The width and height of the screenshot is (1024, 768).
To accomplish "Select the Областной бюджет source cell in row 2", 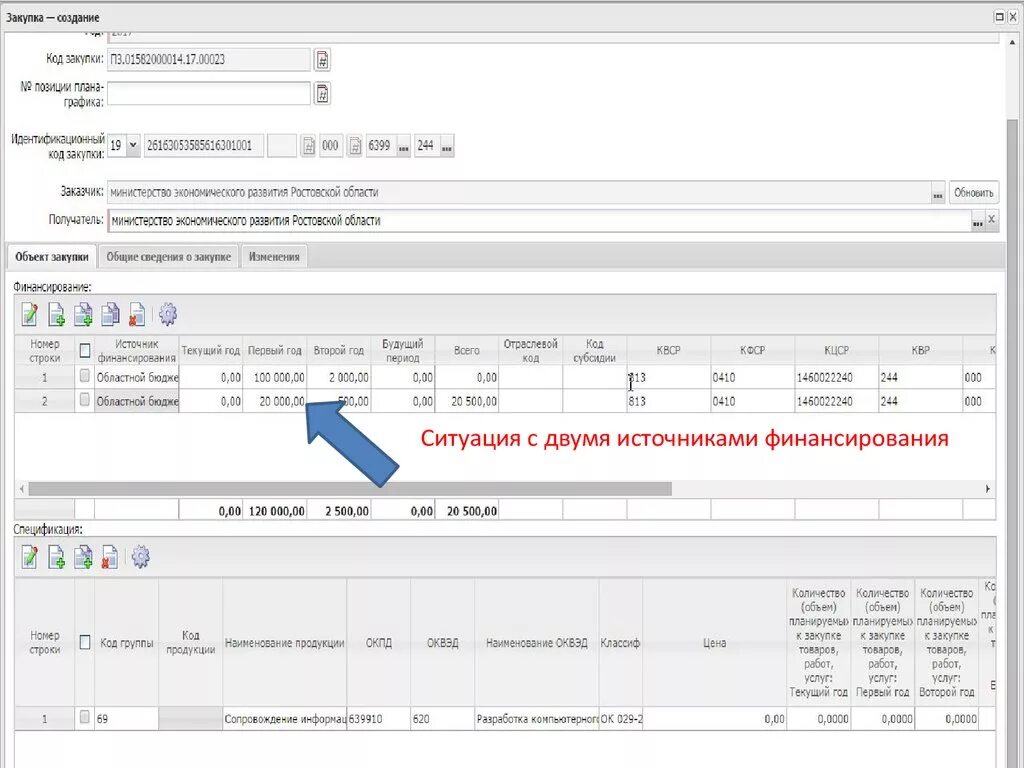I will (136, 401).
